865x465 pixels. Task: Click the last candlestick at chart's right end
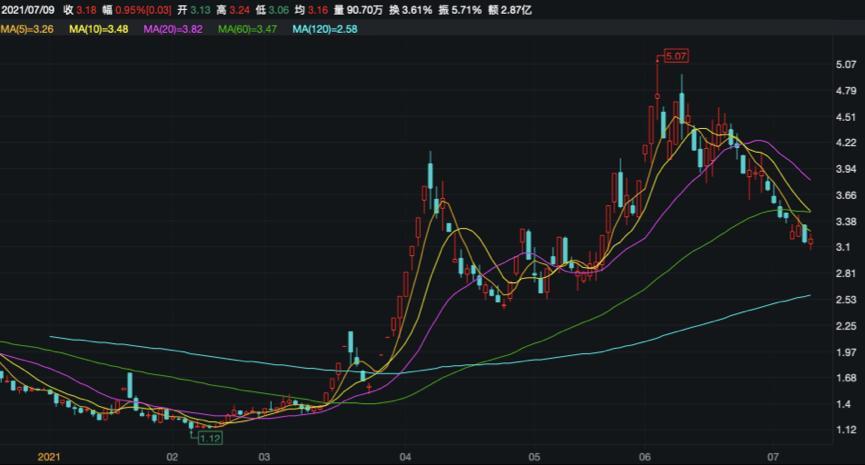click(810, 241)
